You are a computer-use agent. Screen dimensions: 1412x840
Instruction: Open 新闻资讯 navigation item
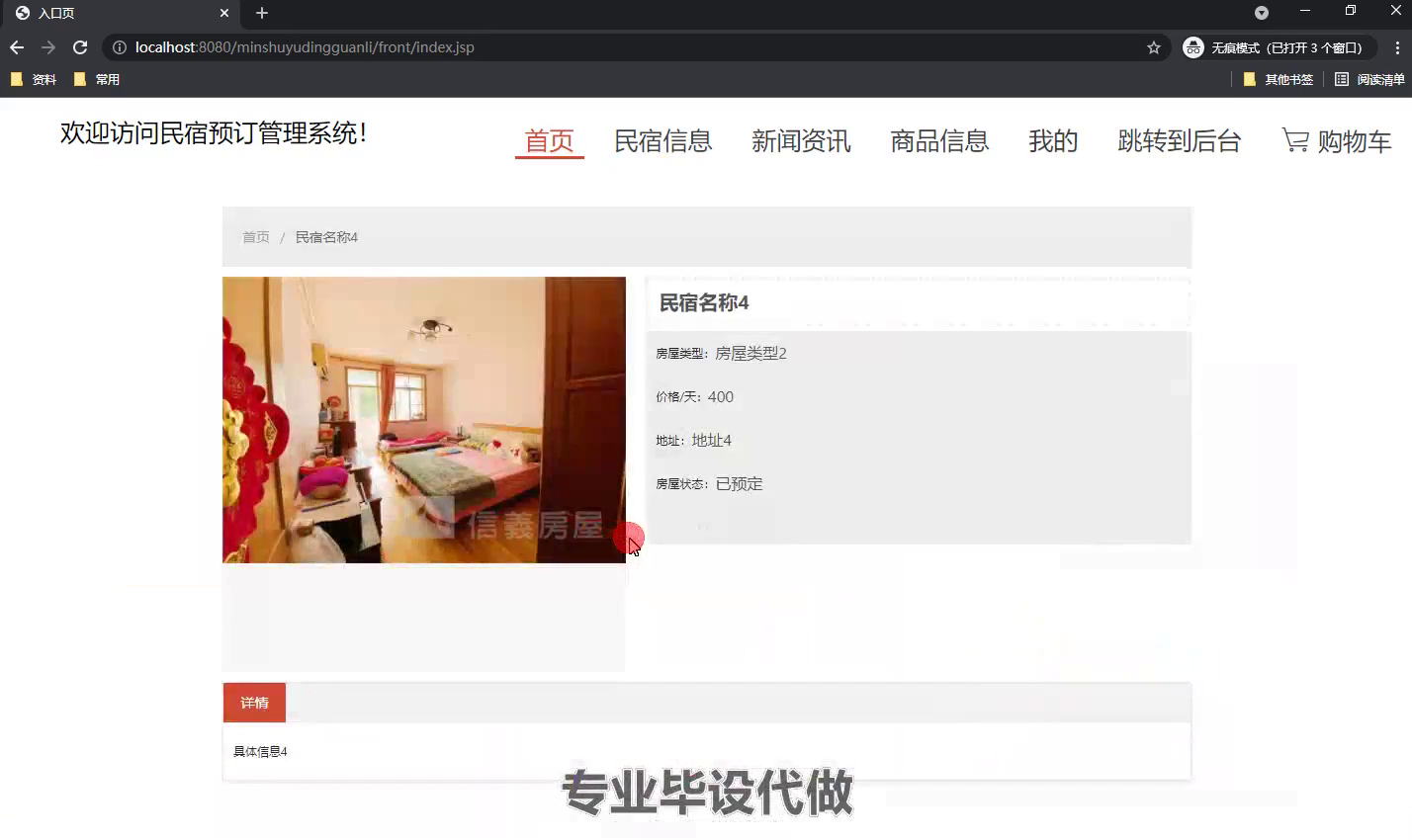pos(801,141)
